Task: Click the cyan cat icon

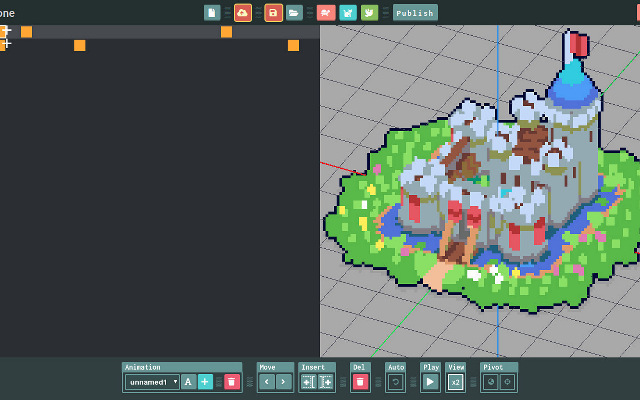Action: (348, 13)
